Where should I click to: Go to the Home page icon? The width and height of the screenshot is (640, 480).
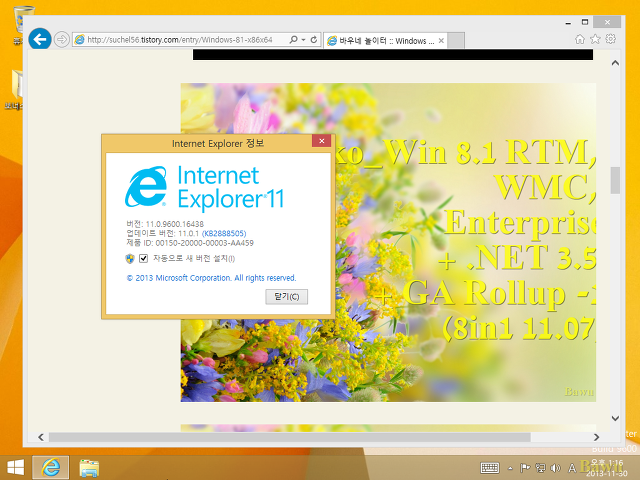pyautogui.click(x=580, y=39)
